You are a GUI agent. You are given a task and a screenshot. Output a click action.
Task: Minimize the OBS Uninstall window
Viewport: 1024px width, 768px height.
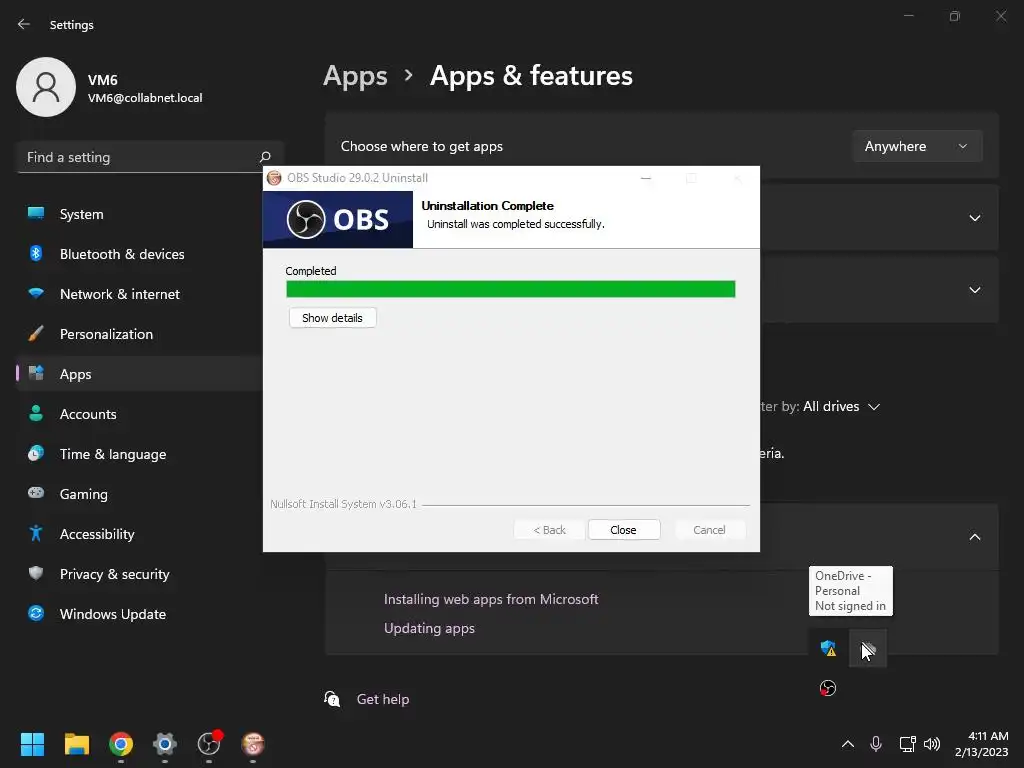[646, 178]
